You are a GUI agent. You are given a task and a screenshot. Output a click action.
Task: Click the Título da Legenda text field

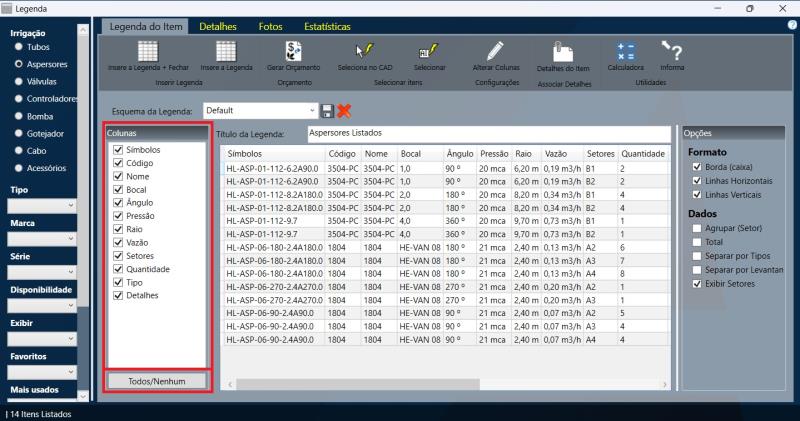point(486,133)
